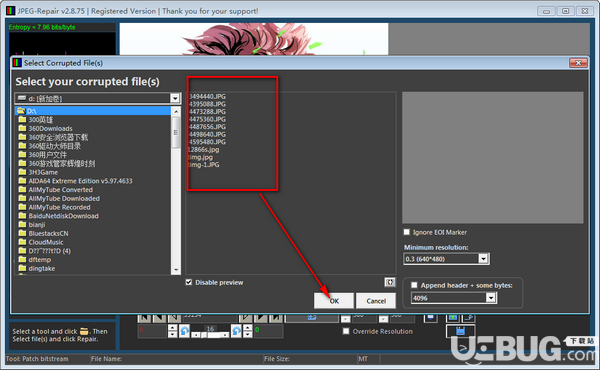Toggle Override Resolution in main window

346,331
